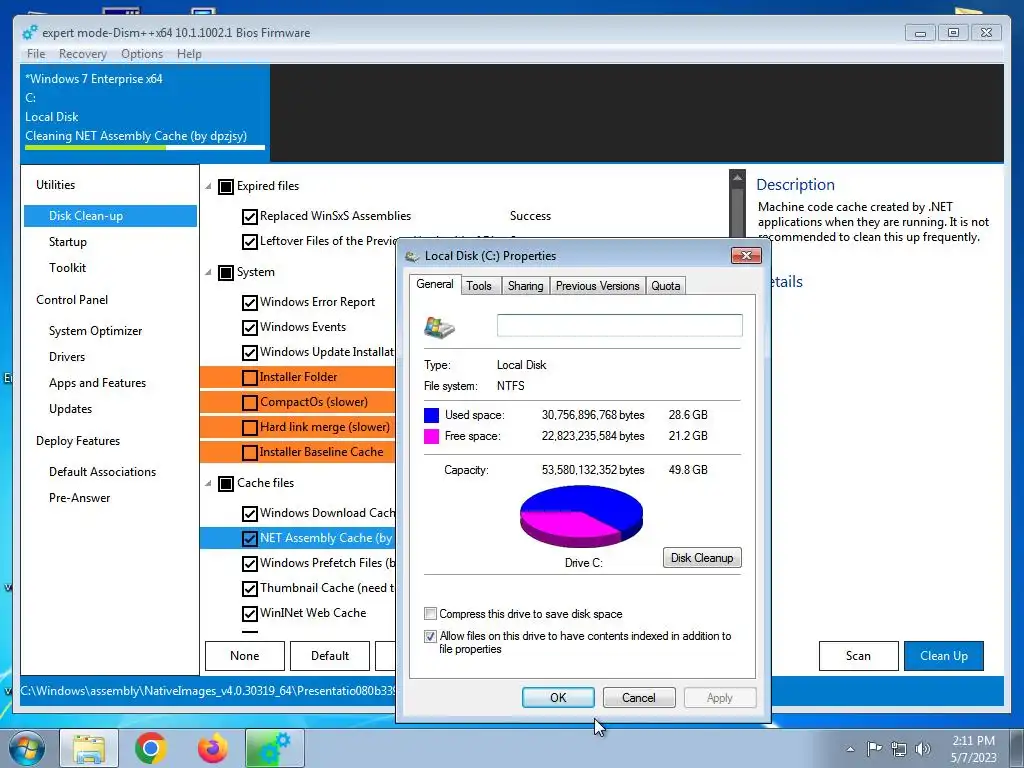
Task: Collapse the Expired files group
Action: point(208,187)
